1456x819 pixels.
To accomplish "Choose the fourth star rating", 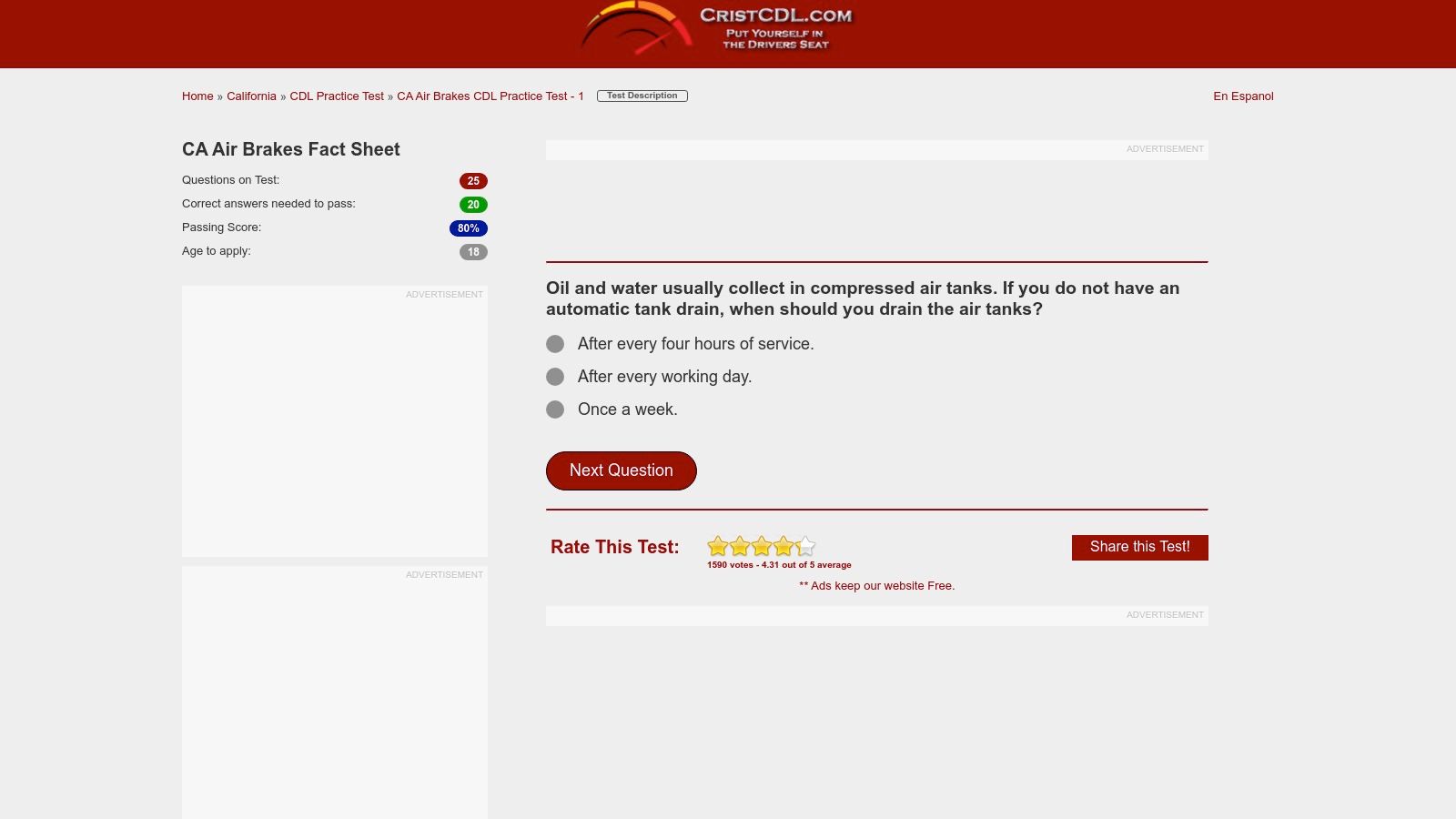I will [x=784, y=546].
